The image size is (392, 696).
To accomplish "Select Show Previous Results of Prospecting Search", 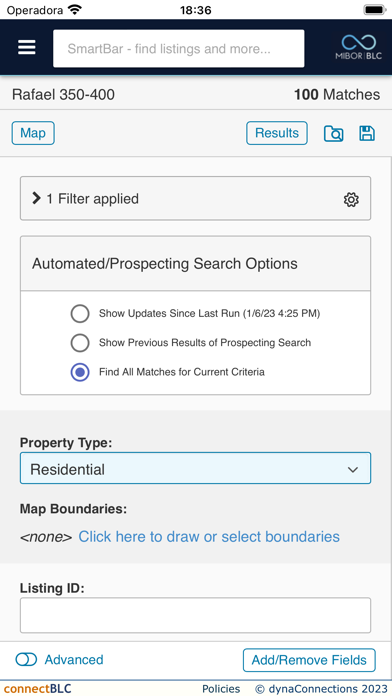I will (80, 343).
